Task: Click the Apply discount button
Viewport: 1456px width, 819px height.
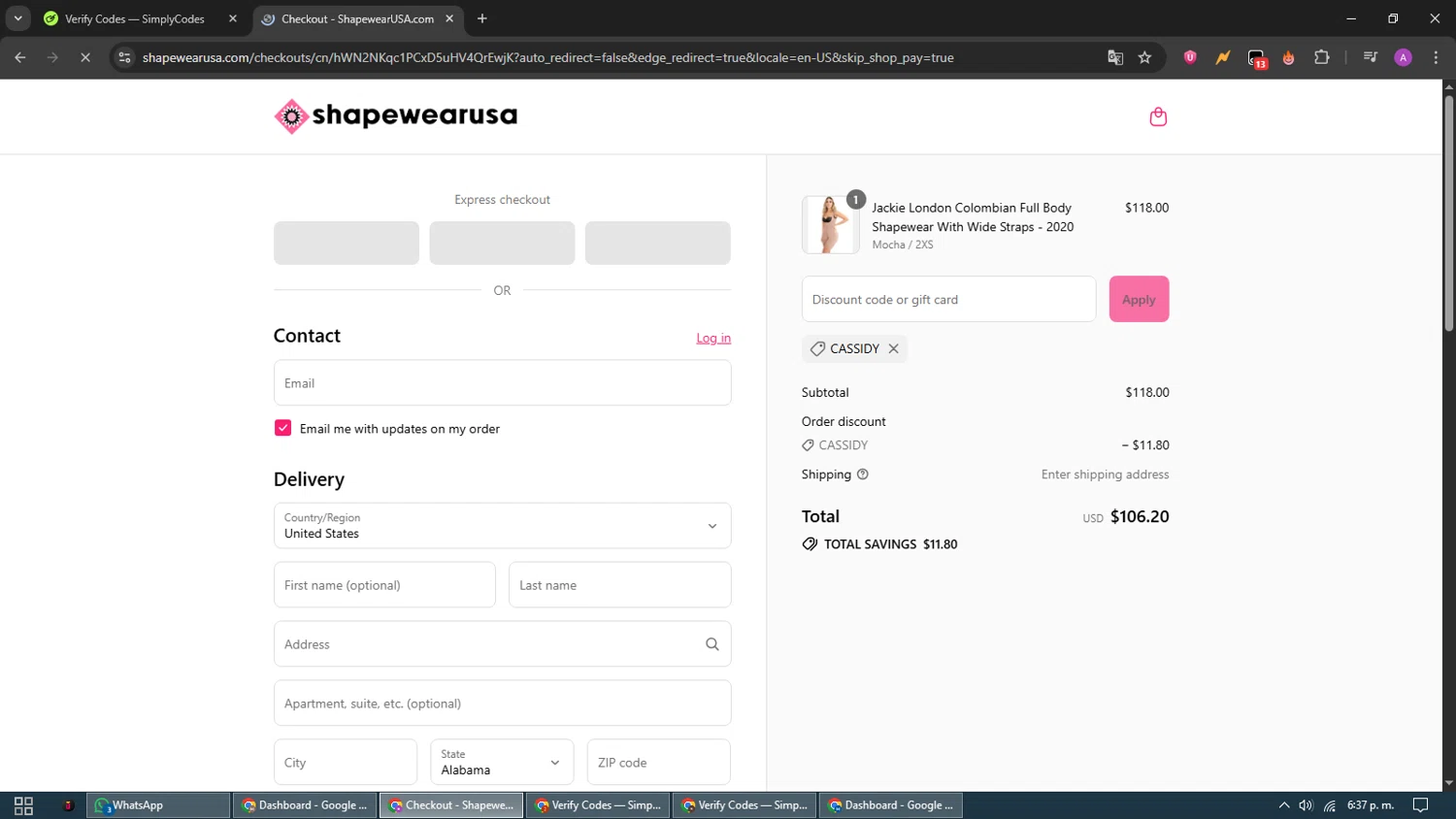Action: pyautogui.click(x=1139, y=299)
